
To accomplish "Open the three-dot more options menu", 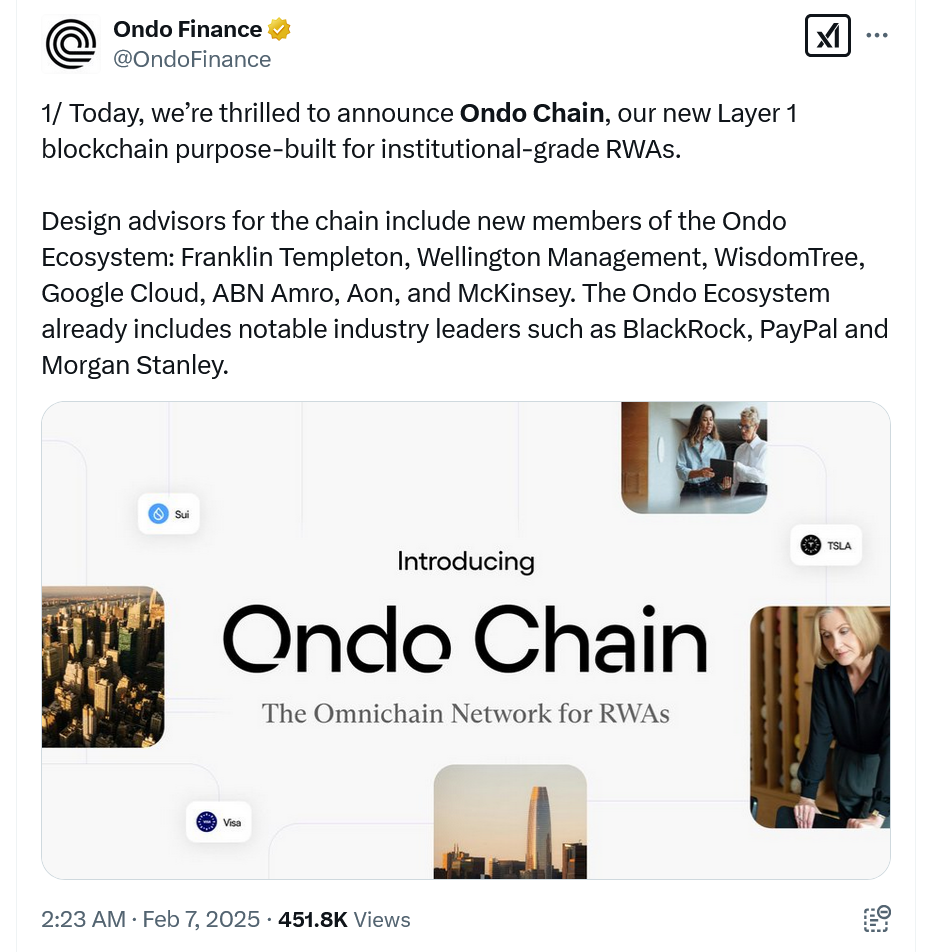I will pos(877,36).
